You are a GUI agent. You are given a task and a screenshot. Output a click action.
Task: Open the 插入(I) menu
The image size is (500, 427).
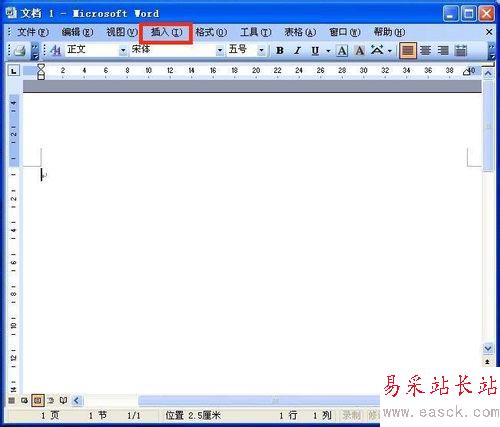(166, 32)
